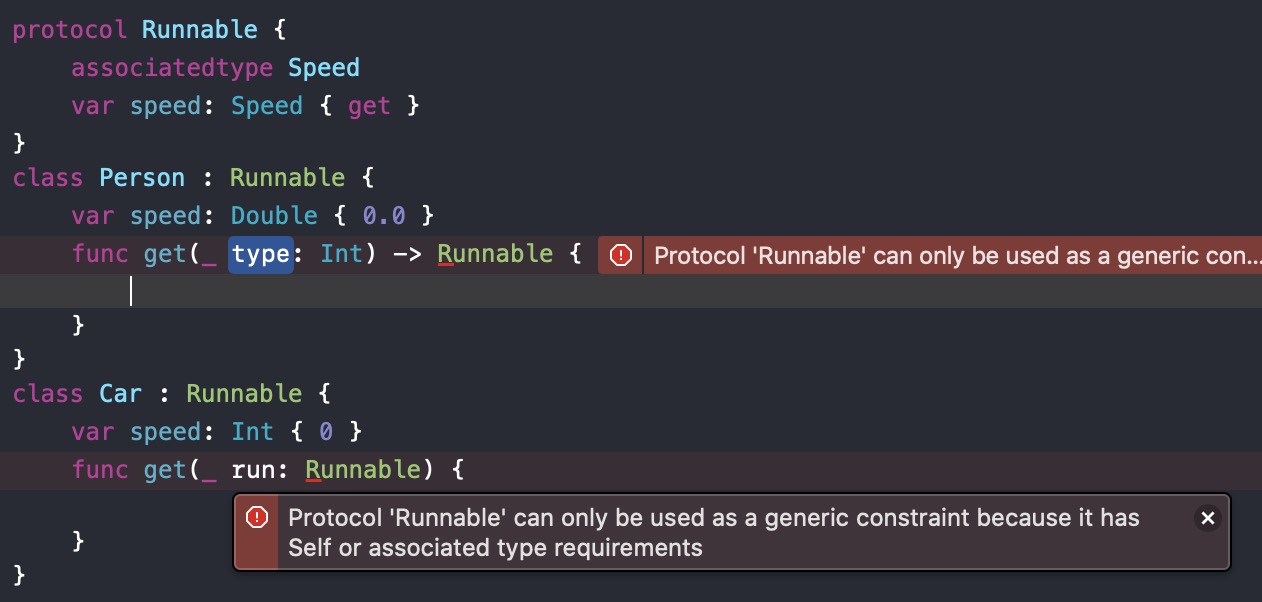Click the underlined Runnable parameter type in Car

(x=363, y=470)
